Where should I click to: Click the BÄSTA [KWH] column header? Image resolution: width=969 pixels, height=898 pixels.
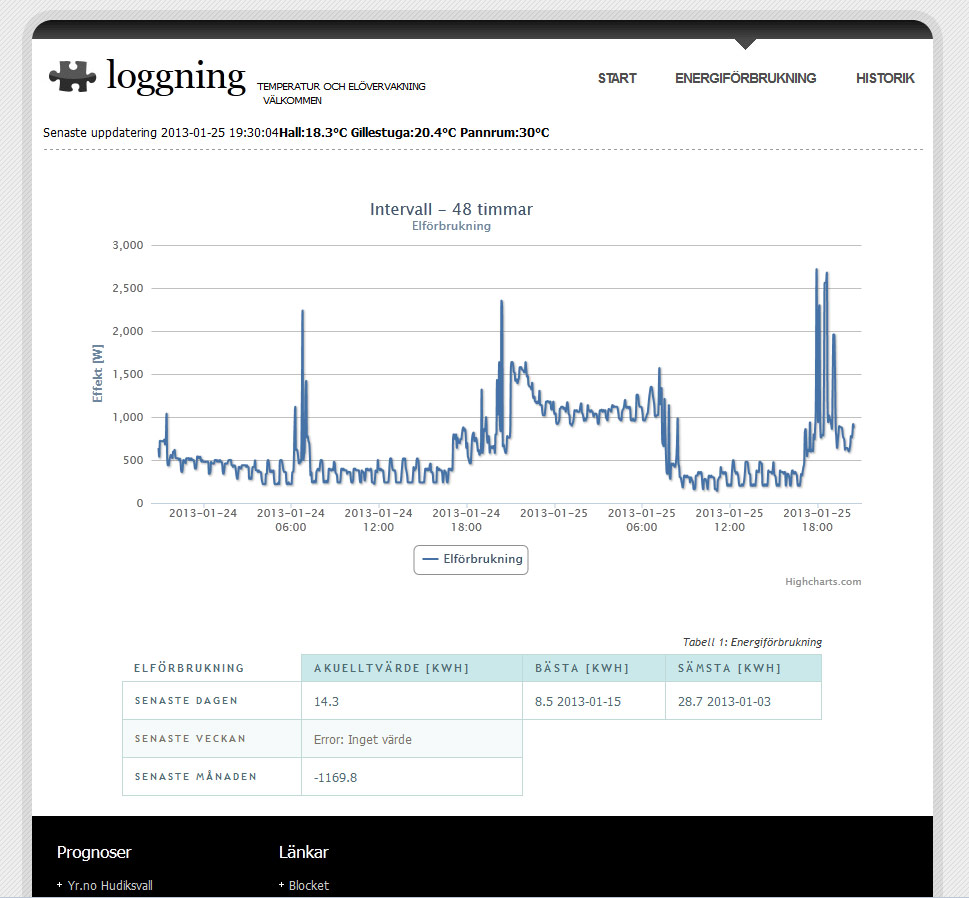(x=581, y=668)
